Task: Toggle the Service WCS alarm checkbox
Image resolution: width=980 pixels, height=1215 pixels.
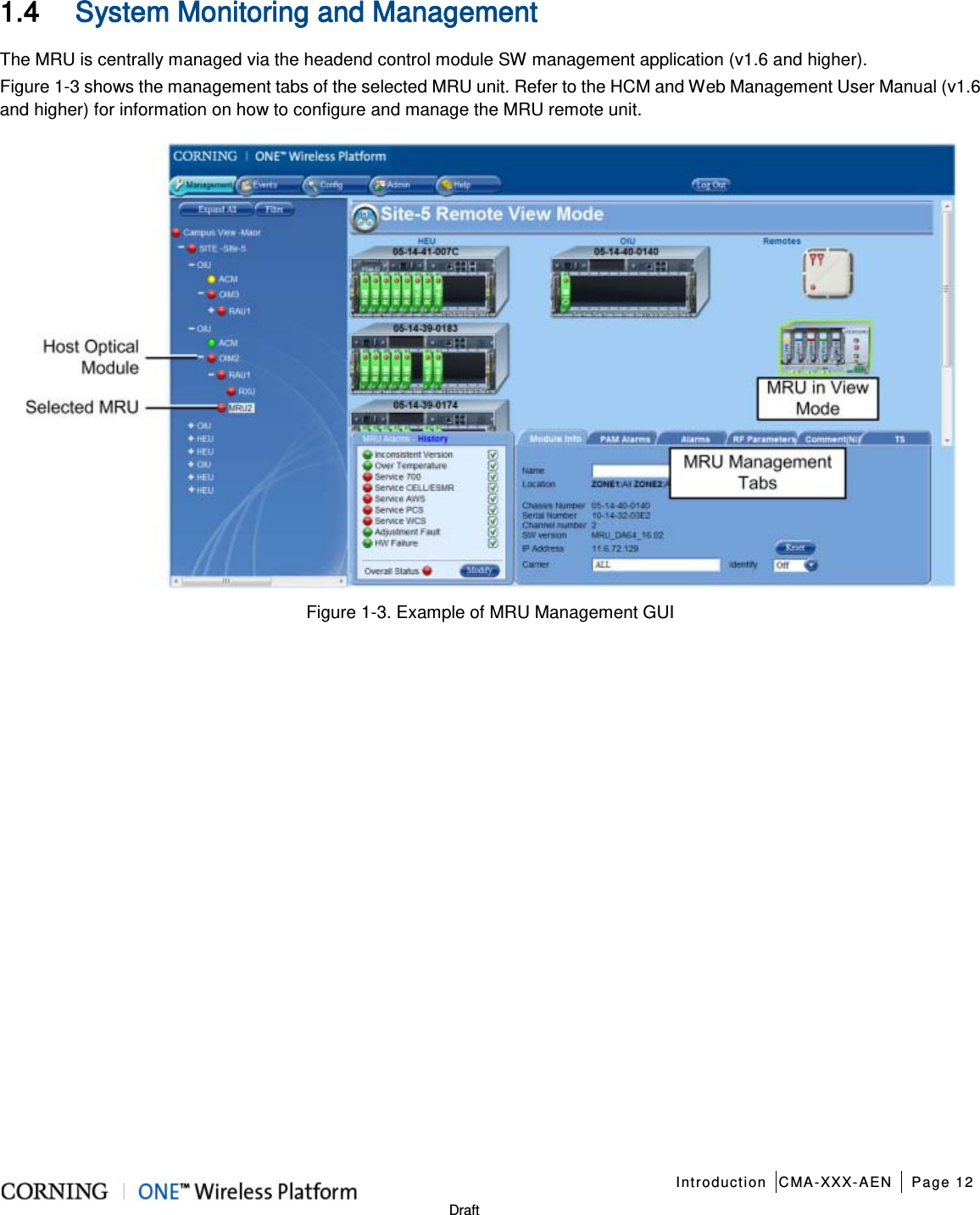Action: tap(493, 521)
